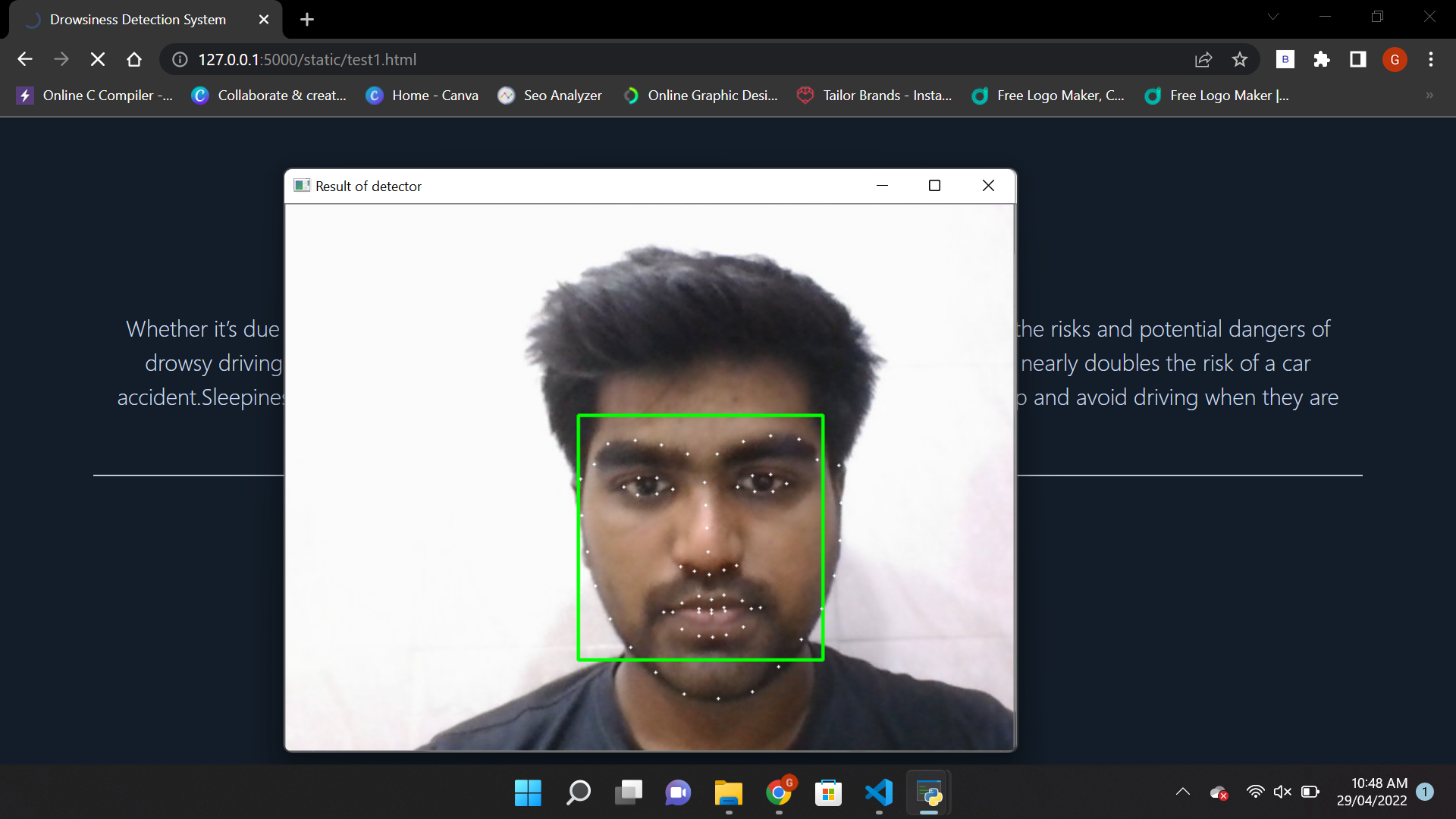
Task: Unmute the system volume
Action: coord(1282,791)
